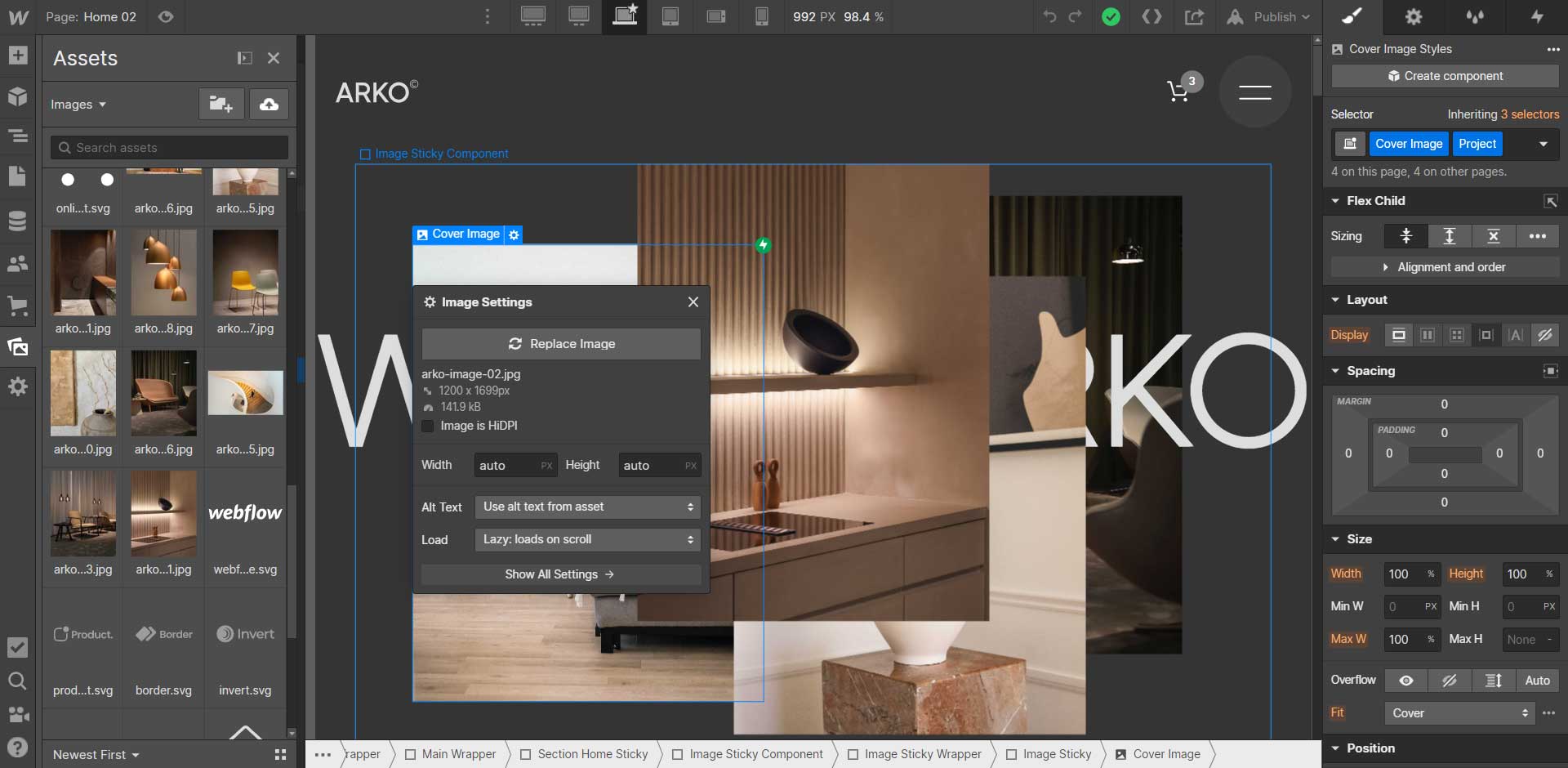1568x768 pixels.
Task: Click the Create component button
Action: click(x=1442, y=76)
